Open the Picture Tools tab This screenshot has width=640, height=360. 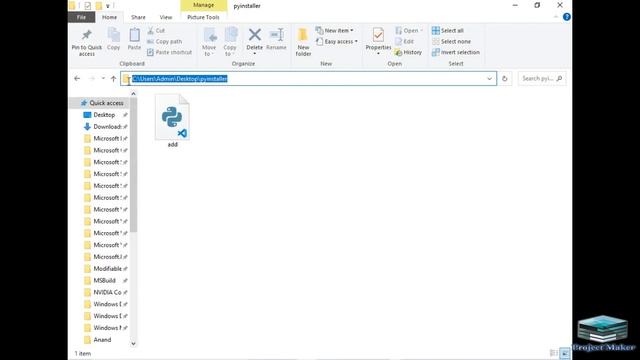203,17
